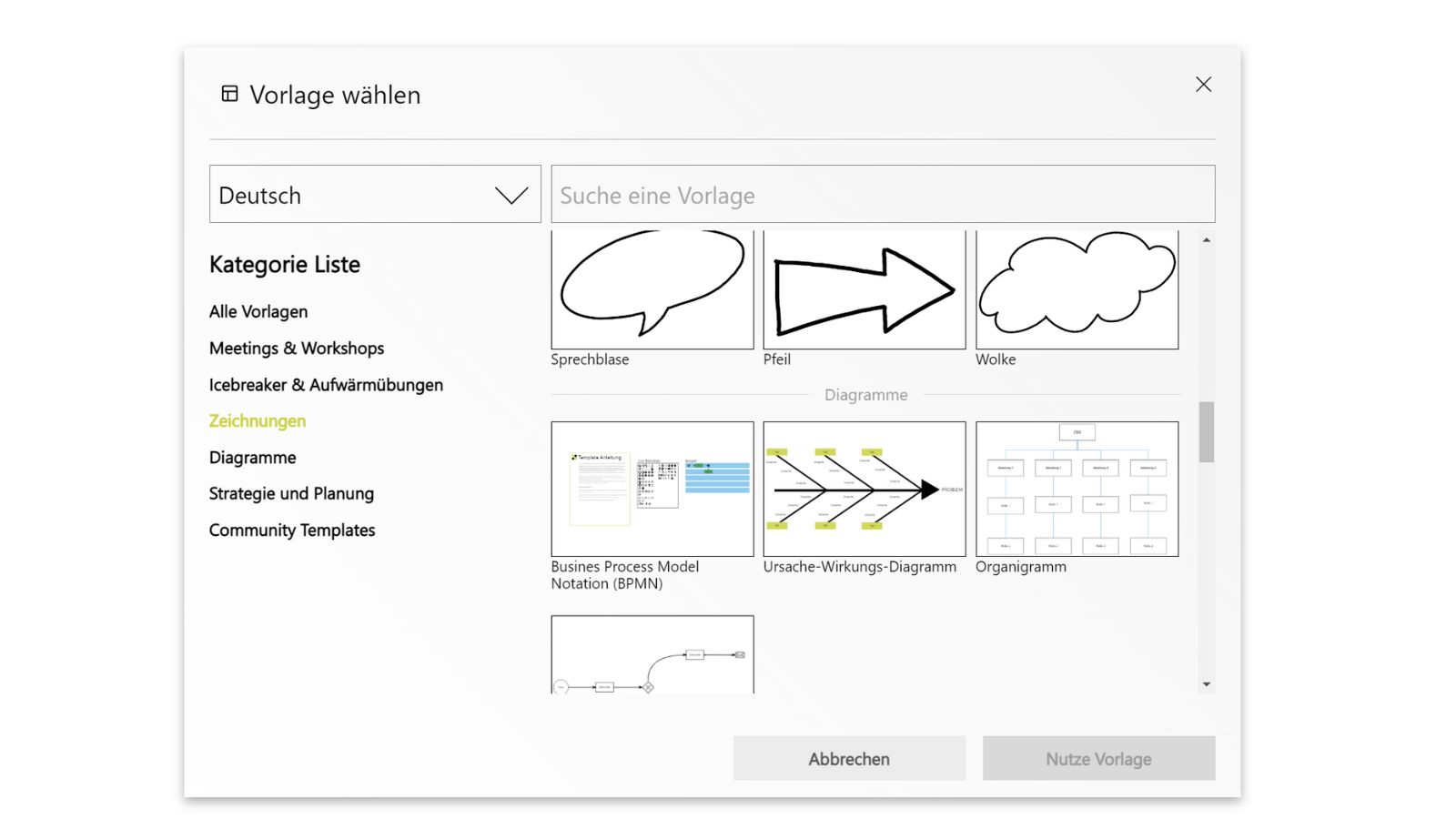
Task: Select the Zeichnungen category
Action: tap(258, 420)
